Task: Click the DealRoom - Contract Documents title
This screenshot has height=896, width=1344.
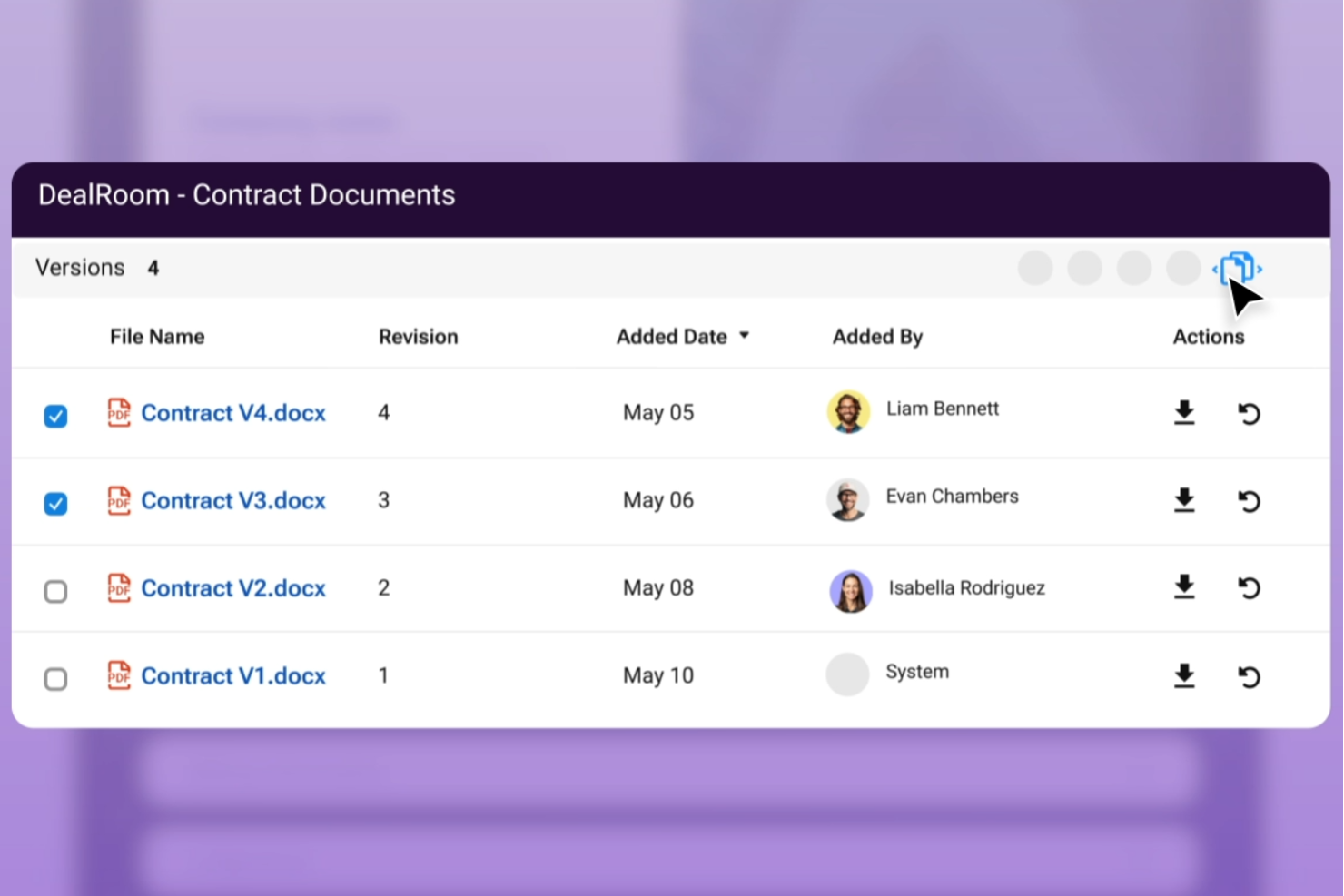Action: coord(247,195)
